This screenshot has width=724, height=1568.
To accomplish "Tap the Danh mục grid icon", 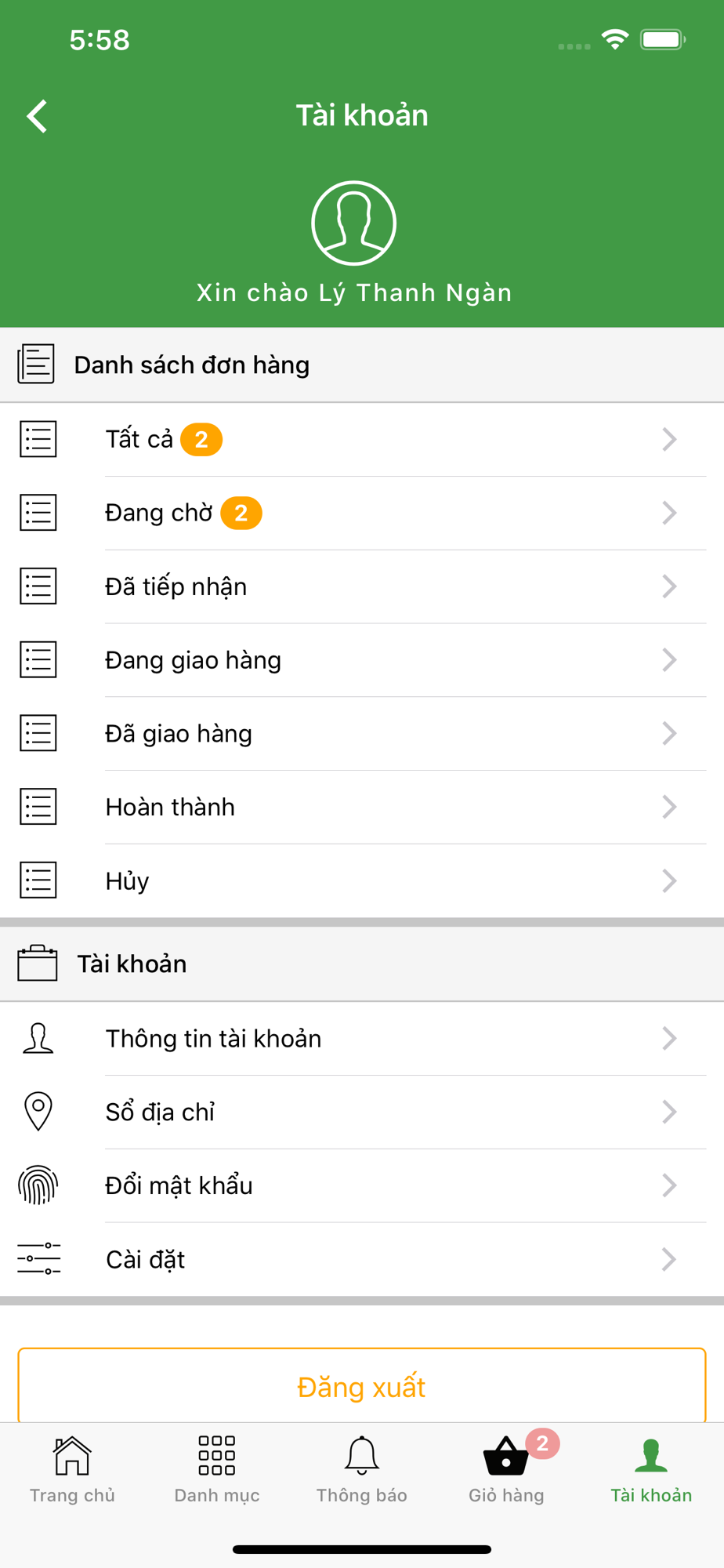I will pos(217,1456).
